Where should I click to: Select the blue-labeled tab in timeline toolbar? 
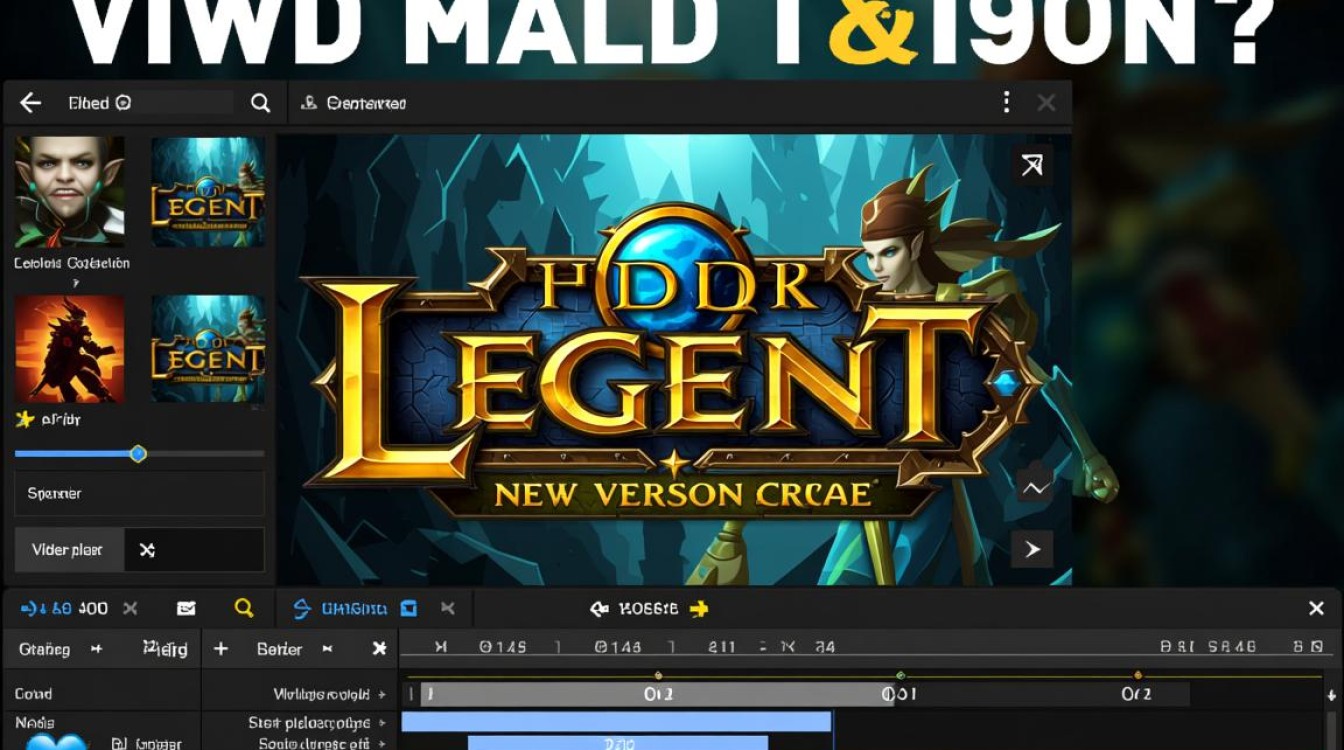pyautogui.click(x=340, y=608)
